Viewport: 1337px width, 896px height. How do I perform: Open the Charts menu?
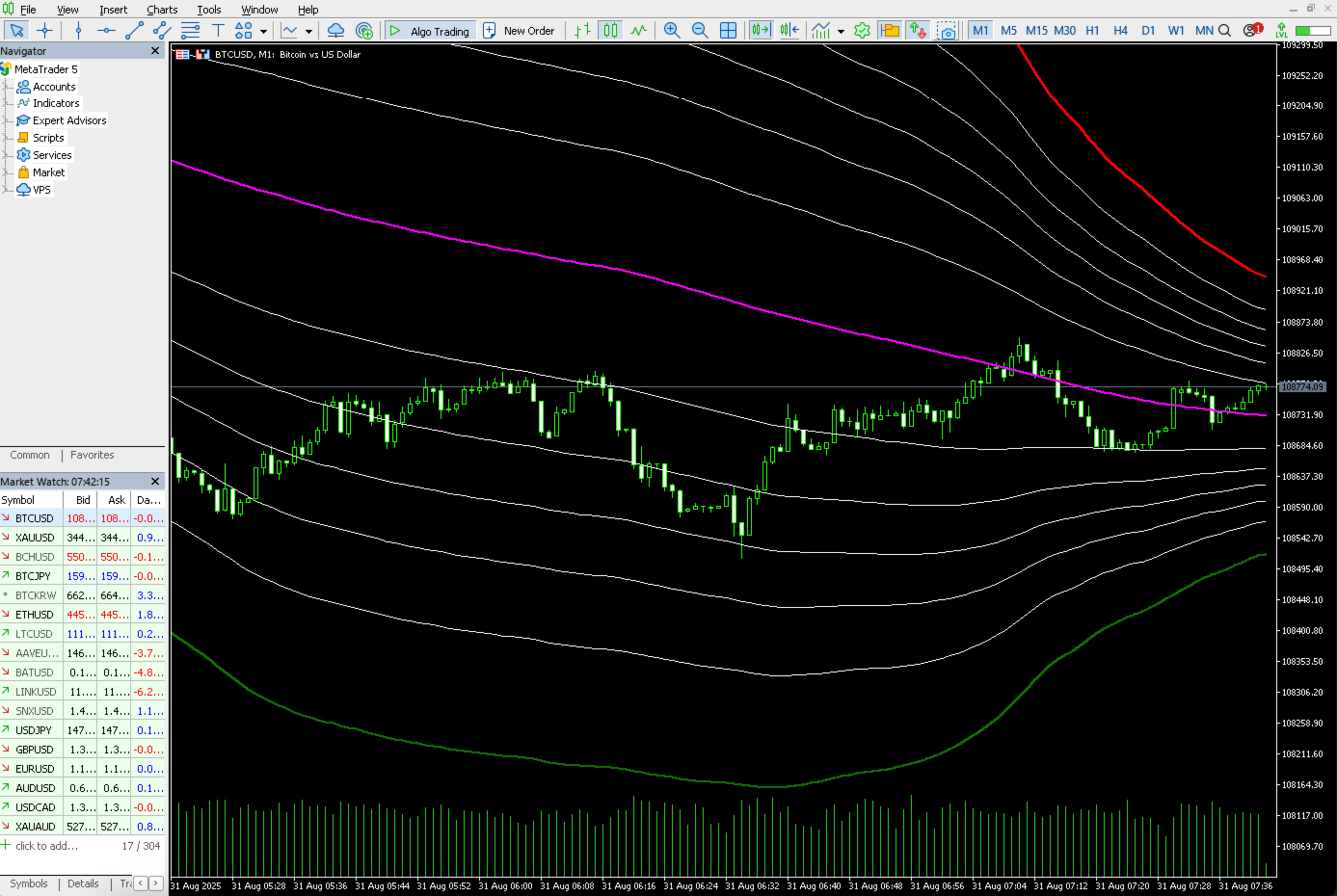point(162,10)
